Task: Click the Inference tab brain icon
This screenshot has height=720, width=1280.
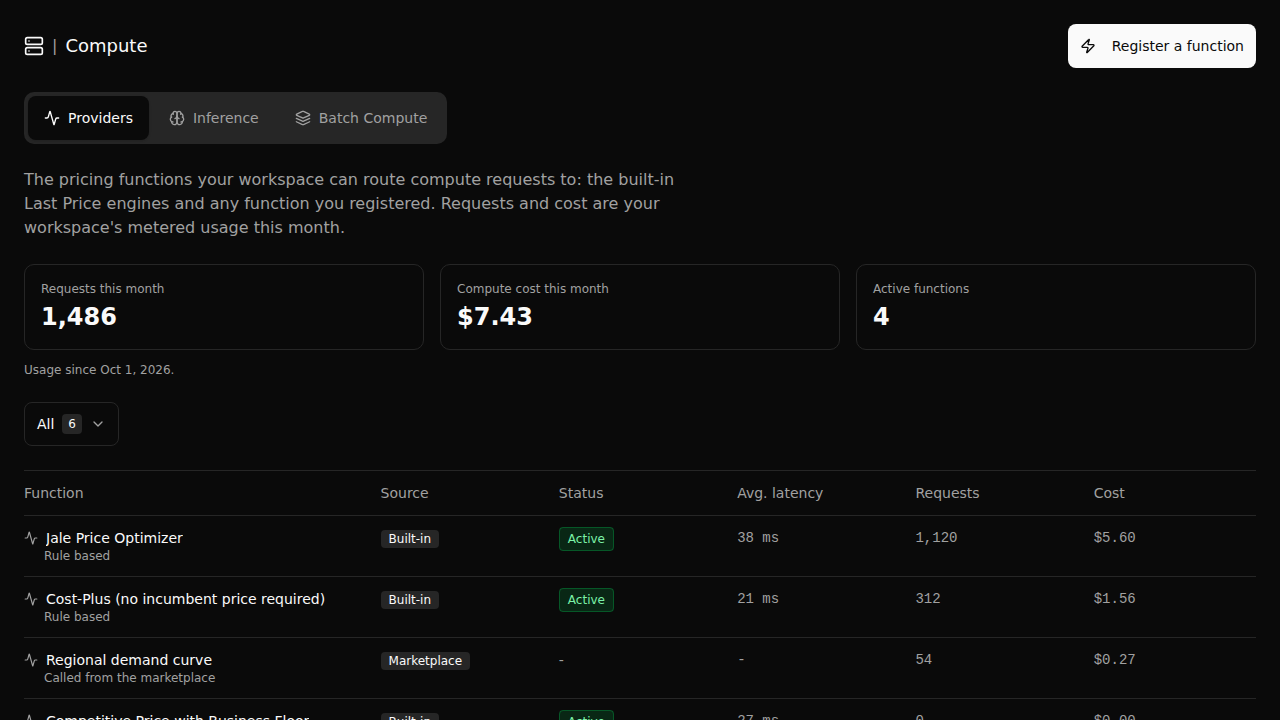Action: pyautogui.click(x=177, y=118)
